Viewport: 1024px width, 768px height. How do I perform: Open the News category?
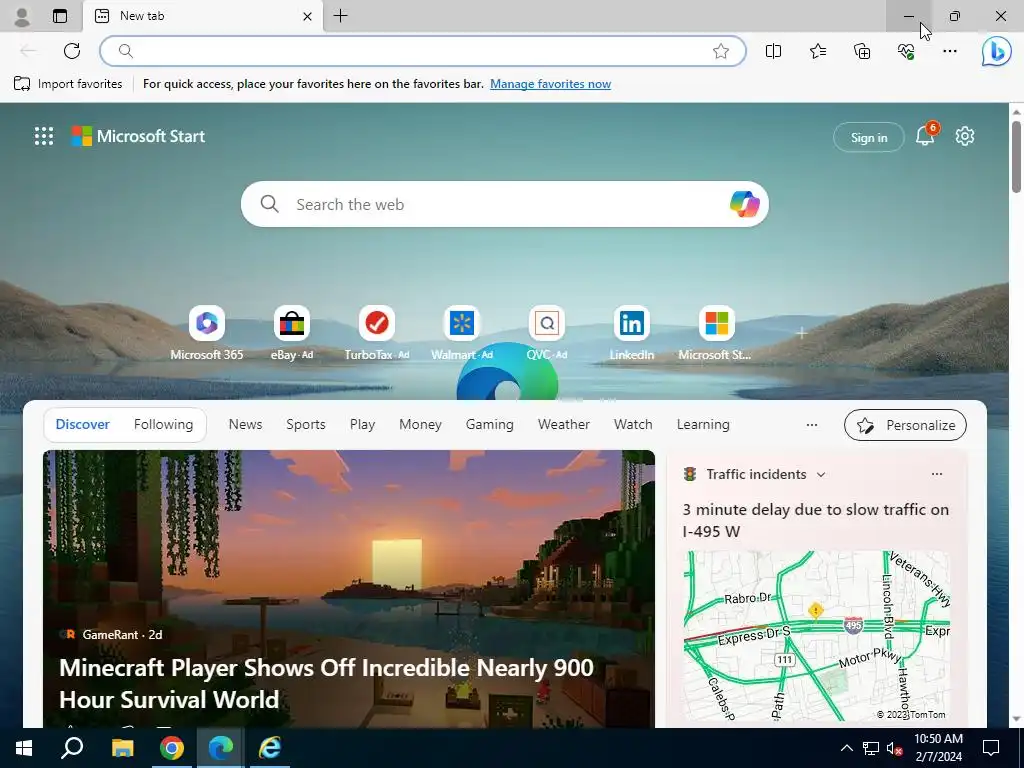click(x=246, y=424)
